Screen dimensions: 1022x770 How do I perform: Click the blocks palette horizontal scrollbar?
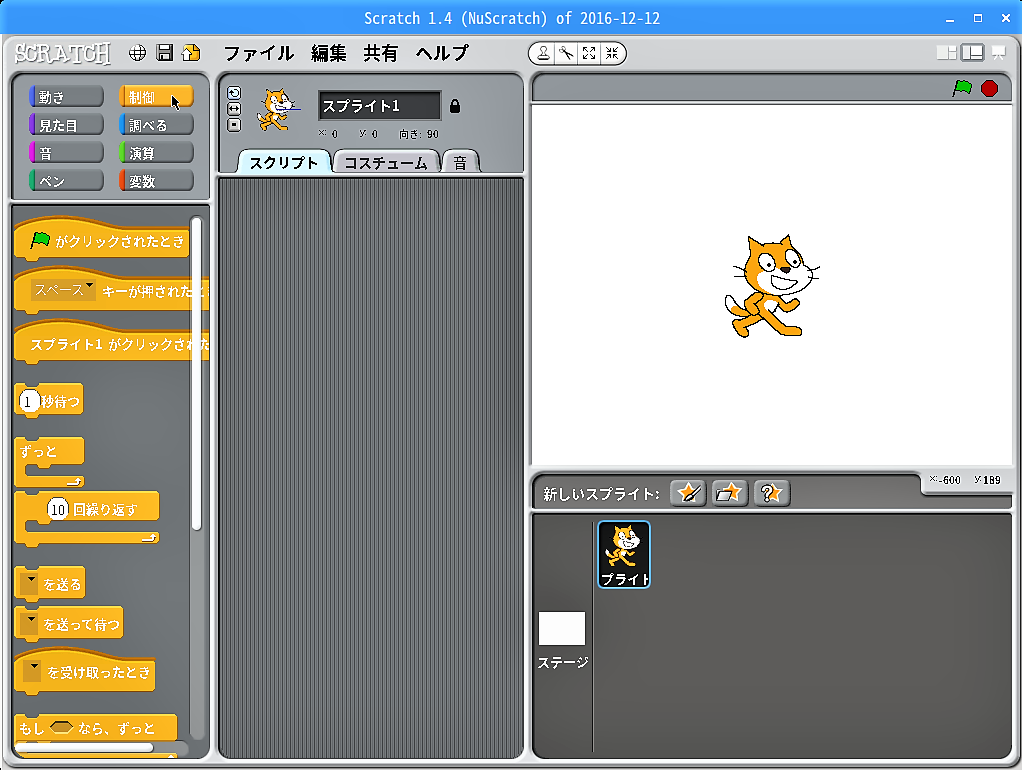(83, 747)
